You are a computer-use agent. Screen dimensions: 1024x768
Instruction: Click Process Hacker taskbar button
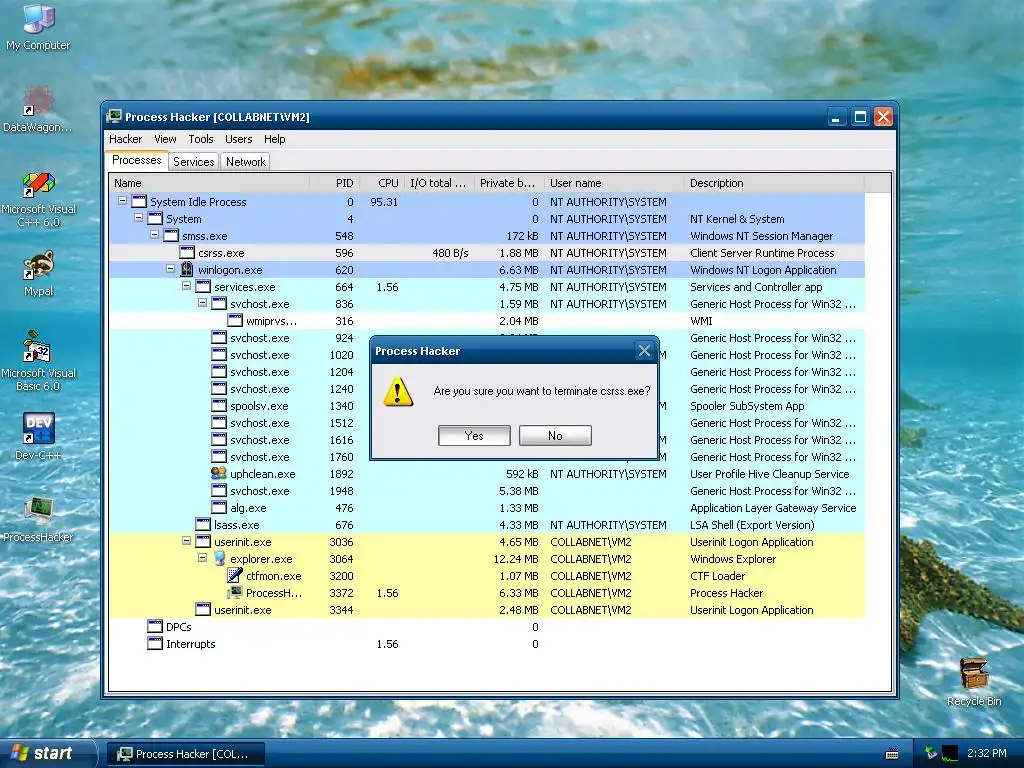(x=185, y=754)
